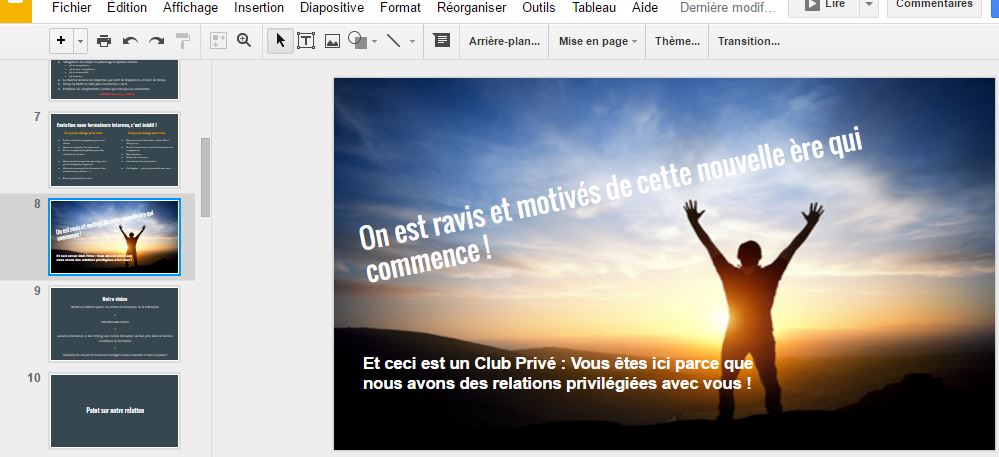999x457 pixels.
Task: Open the Format menu
Action: click(400, 8)
